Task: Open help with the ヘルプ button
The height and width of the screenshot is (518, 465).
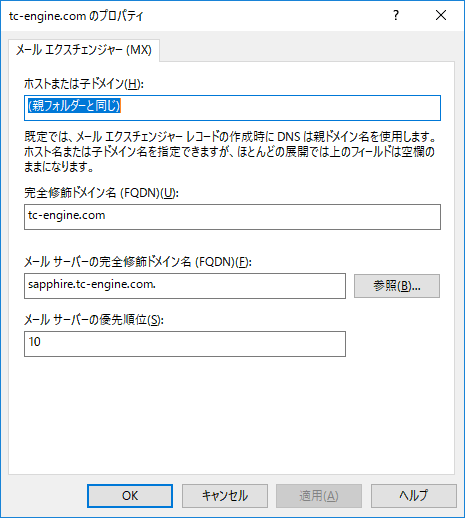Action: [x=414, y=496]
